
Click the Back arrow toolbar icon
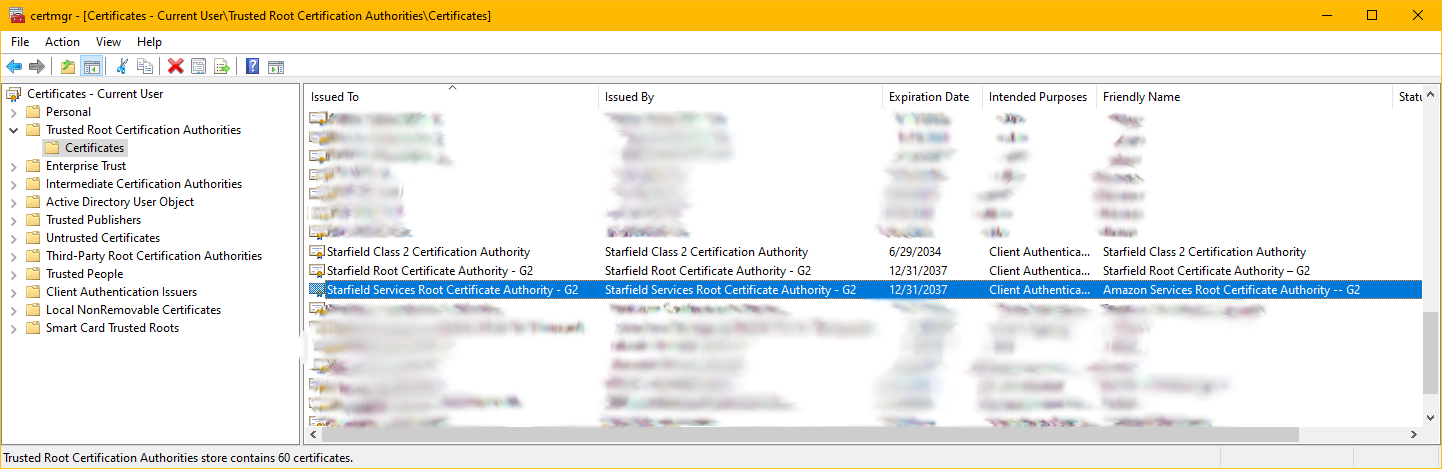(x=14, y=67)
